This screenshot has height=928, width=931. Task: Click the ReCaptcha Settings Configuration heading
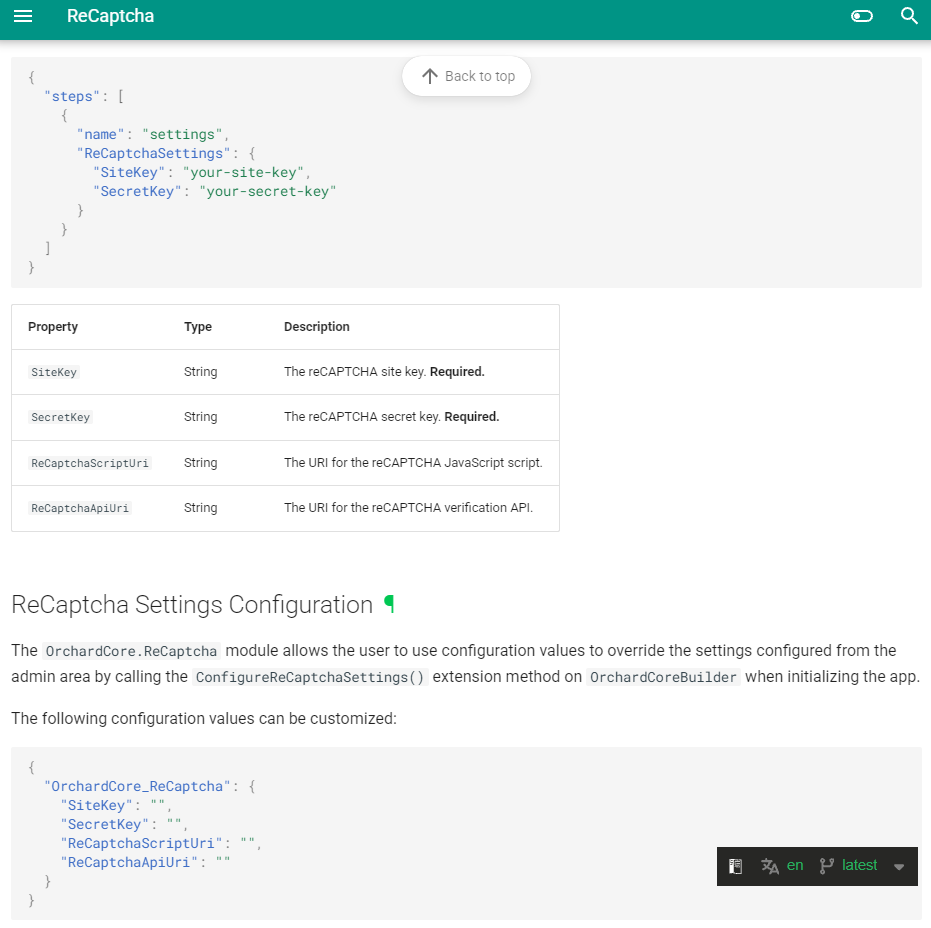coord(192,604)
